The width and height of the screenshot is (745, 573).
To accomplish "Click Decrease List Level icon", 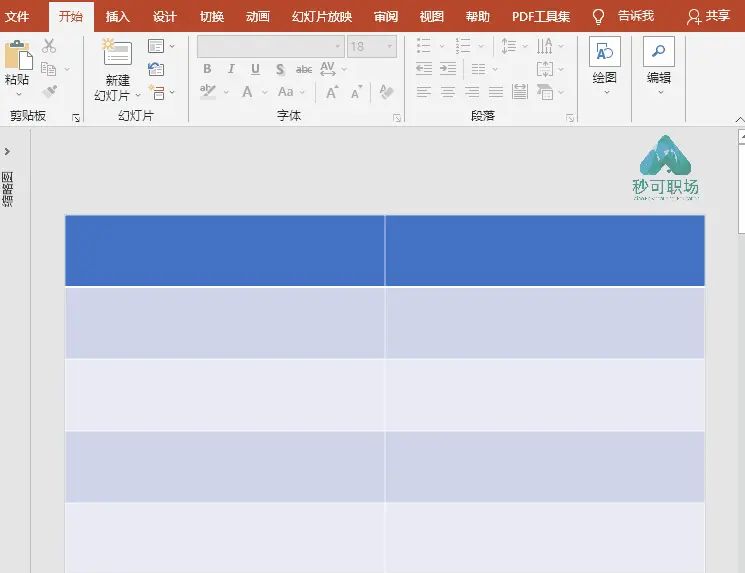I will click(424, 69).
